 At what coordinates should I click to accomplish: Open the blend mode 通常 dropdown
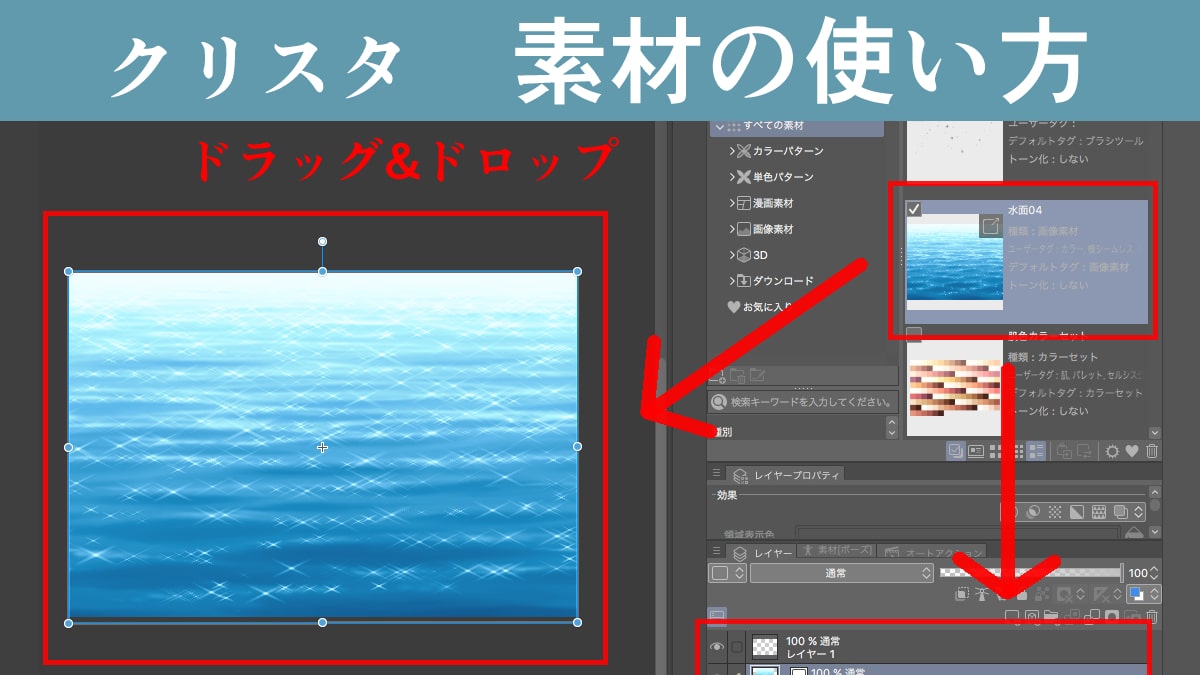[x=842, y=573]
